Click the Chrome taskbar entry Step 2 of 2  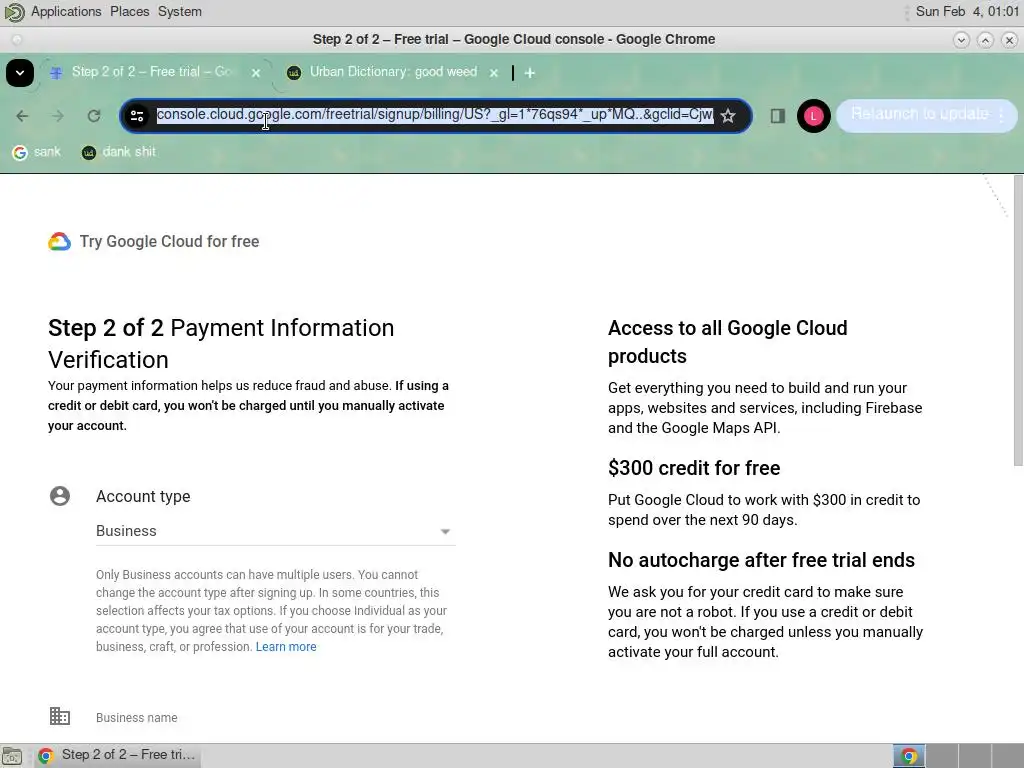pyautogui.click(x=118, y=755)
